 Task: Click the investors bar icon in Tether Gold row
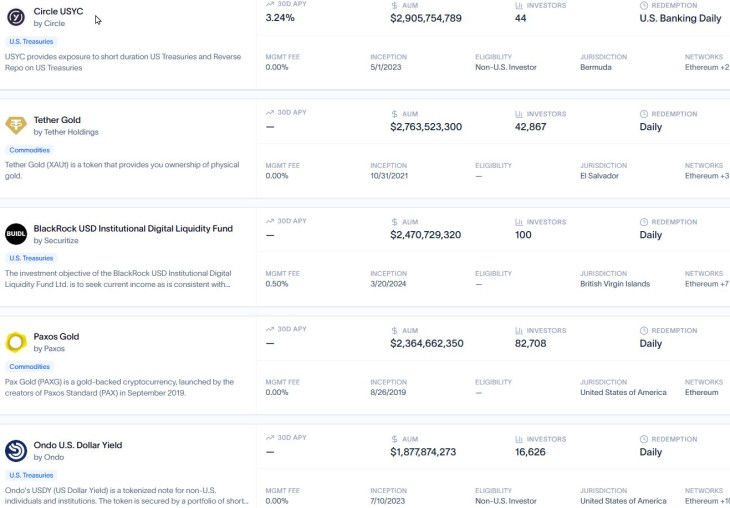(x=519, y=114)
